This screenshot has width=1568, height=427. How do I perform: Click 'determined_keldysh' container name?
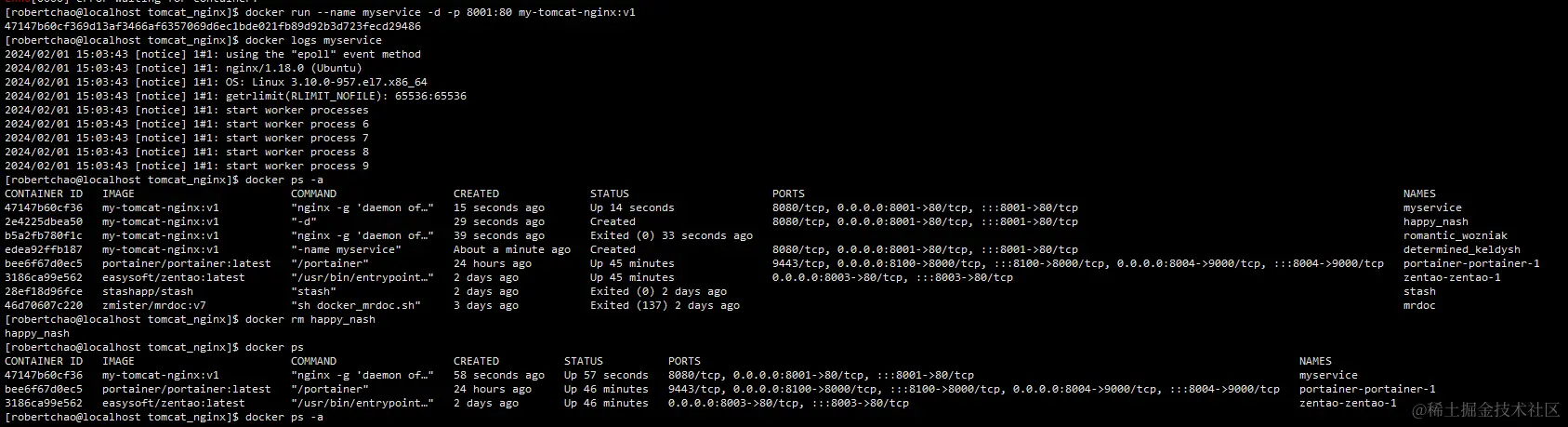pyautogui.click(x=1462, y=250)
